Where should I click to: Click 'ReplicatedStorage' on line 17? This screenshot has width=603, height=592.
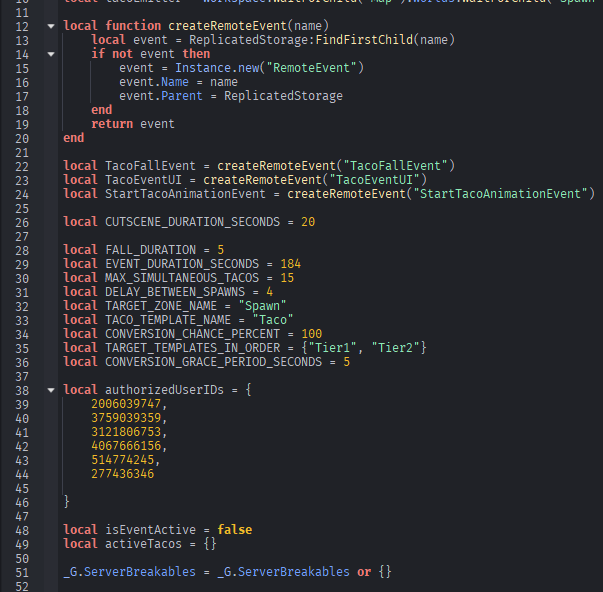(x=283, y=96)
